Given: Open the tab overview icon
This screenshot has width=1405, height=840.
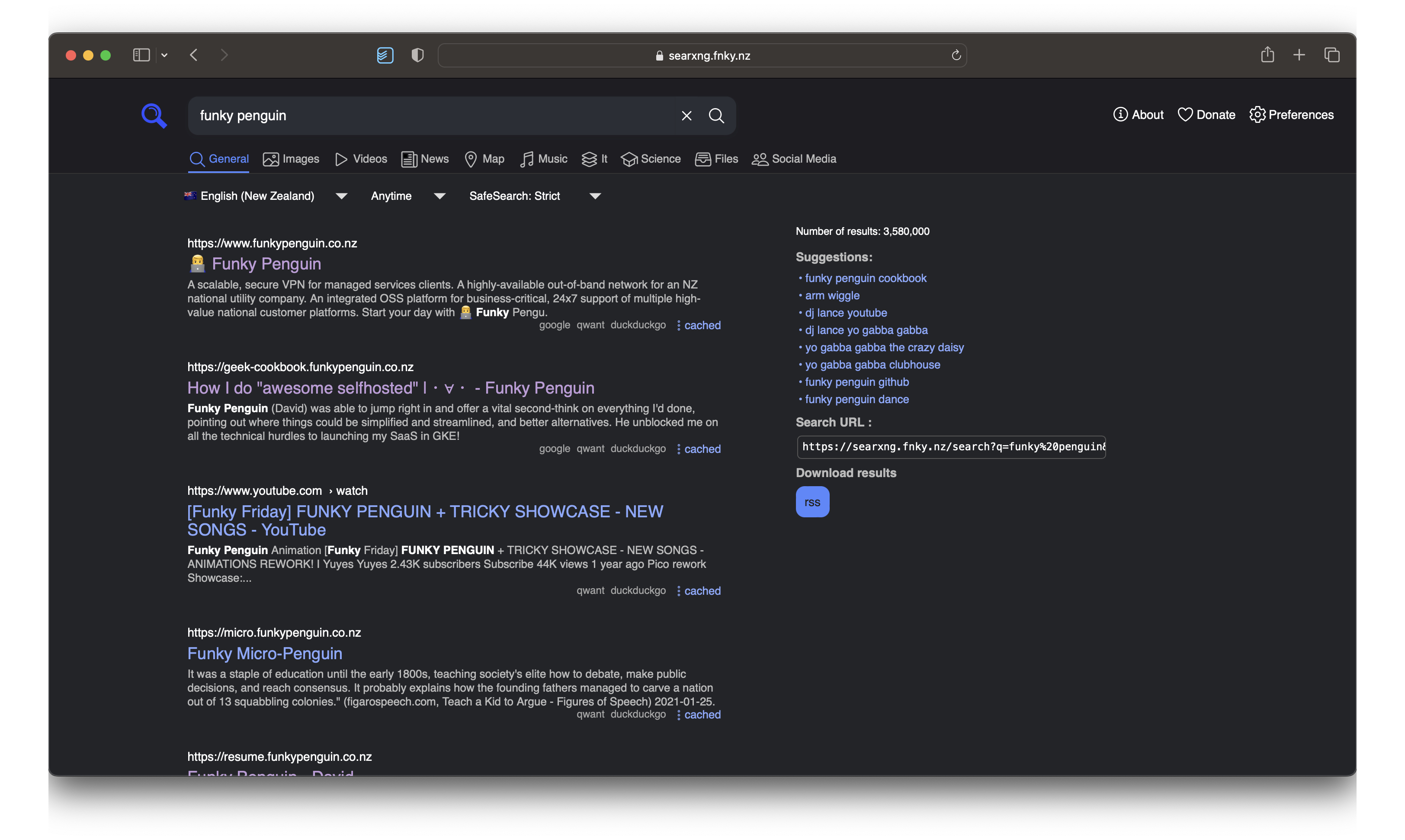Looking at the screenshot, I should [x=1331, y=55].
